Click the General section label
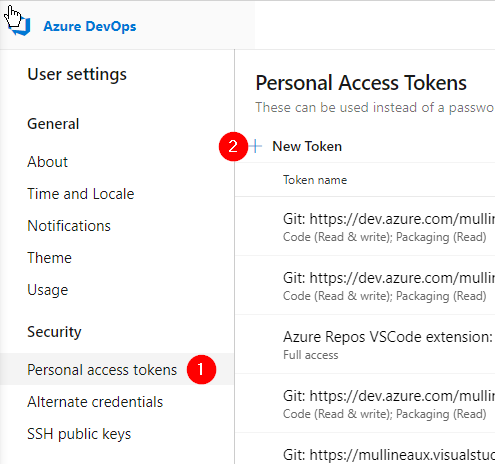495x464 pixels. pos(53,124)
